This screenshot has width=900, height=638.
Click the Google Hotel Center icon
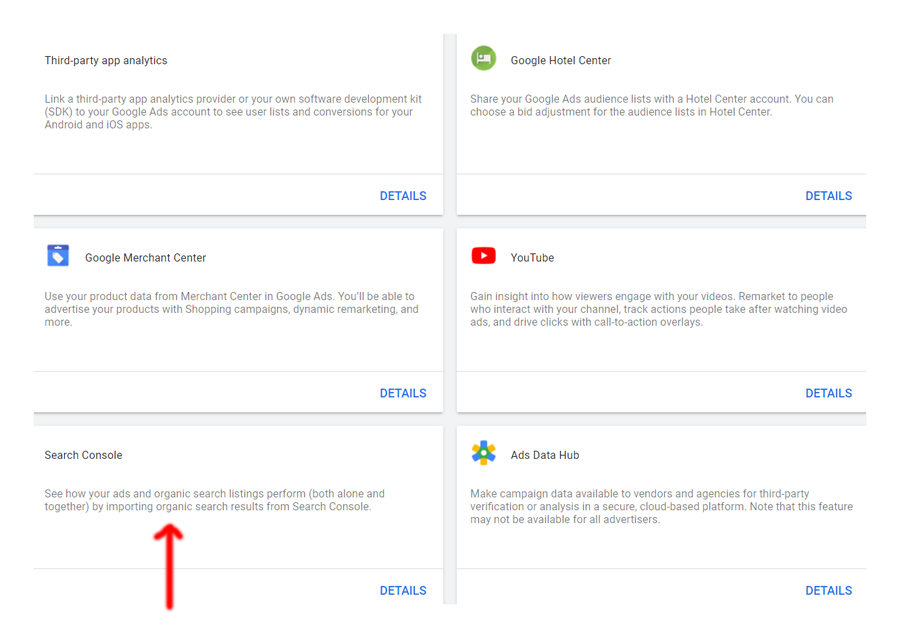click(x=483, y=58)
